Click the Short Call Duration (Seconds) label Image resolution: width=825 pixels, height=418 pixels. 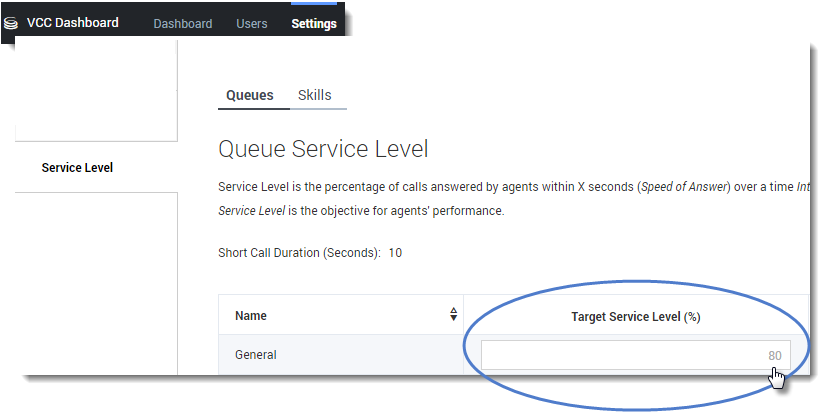298,253
